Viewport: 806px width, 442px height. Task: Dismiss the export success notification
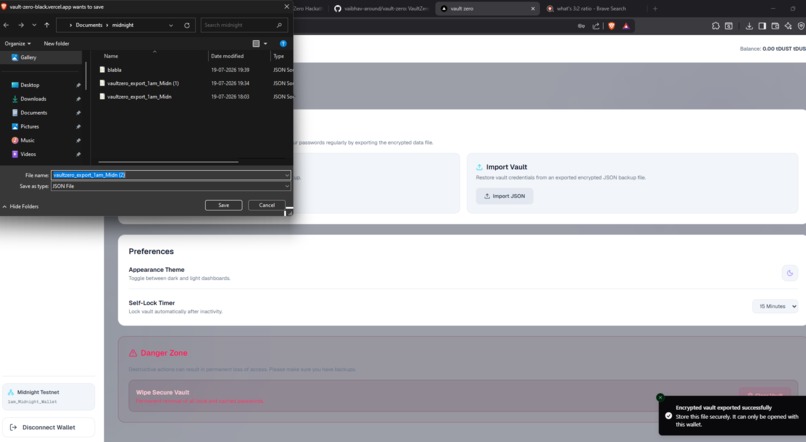tap(660, 398)
